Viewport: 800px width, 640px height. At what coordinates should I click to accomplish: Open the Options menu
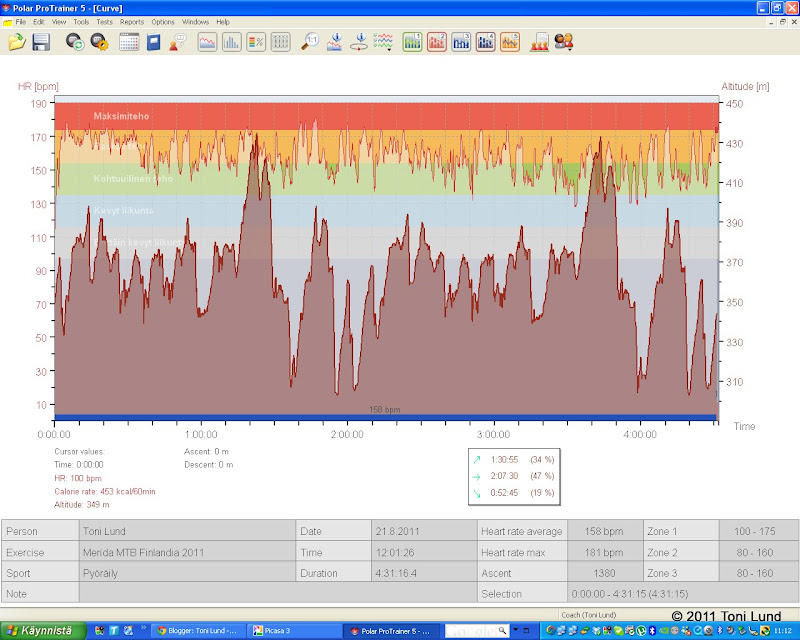163,21
